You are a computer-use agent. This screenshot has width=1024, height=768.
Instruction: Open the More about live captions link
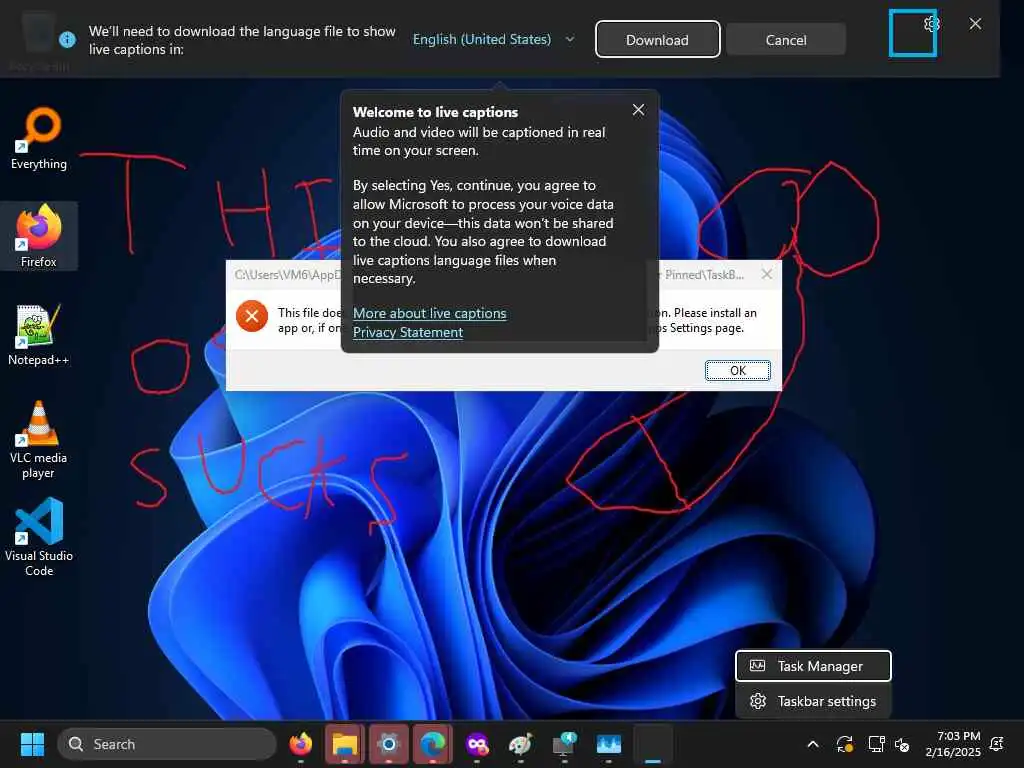tap(430, 313)
